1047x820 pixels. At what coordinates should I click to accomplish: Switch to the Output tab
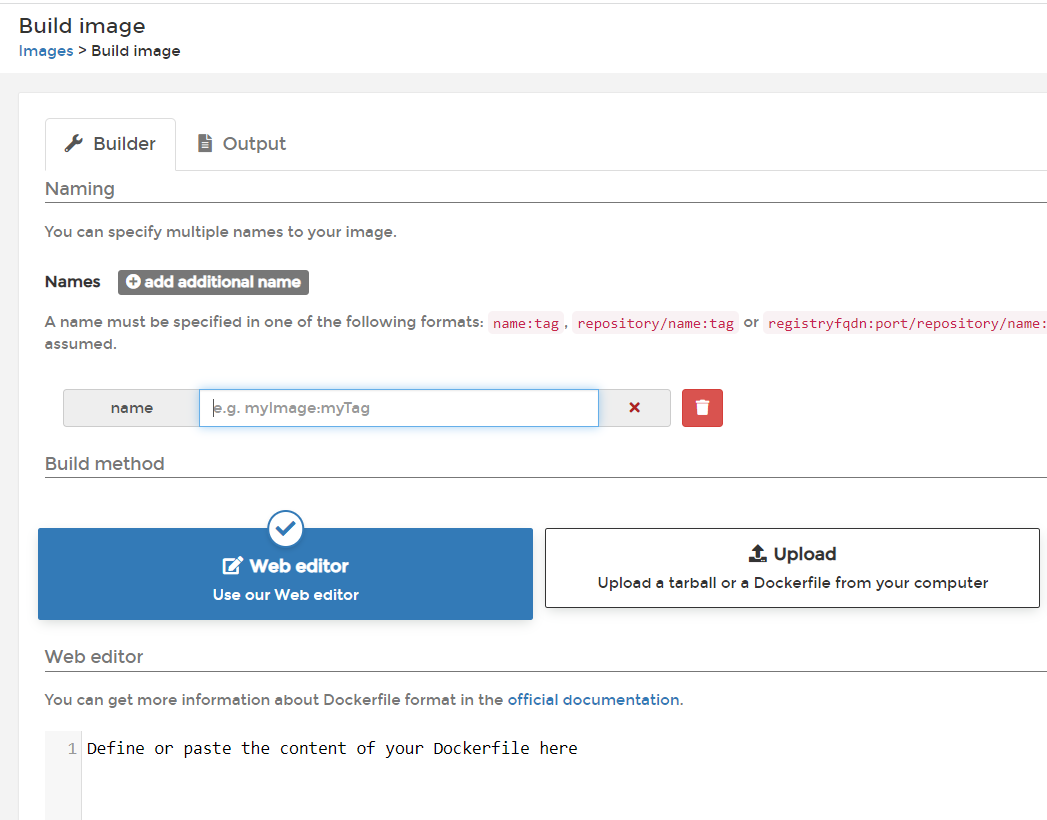click(242, 144)
